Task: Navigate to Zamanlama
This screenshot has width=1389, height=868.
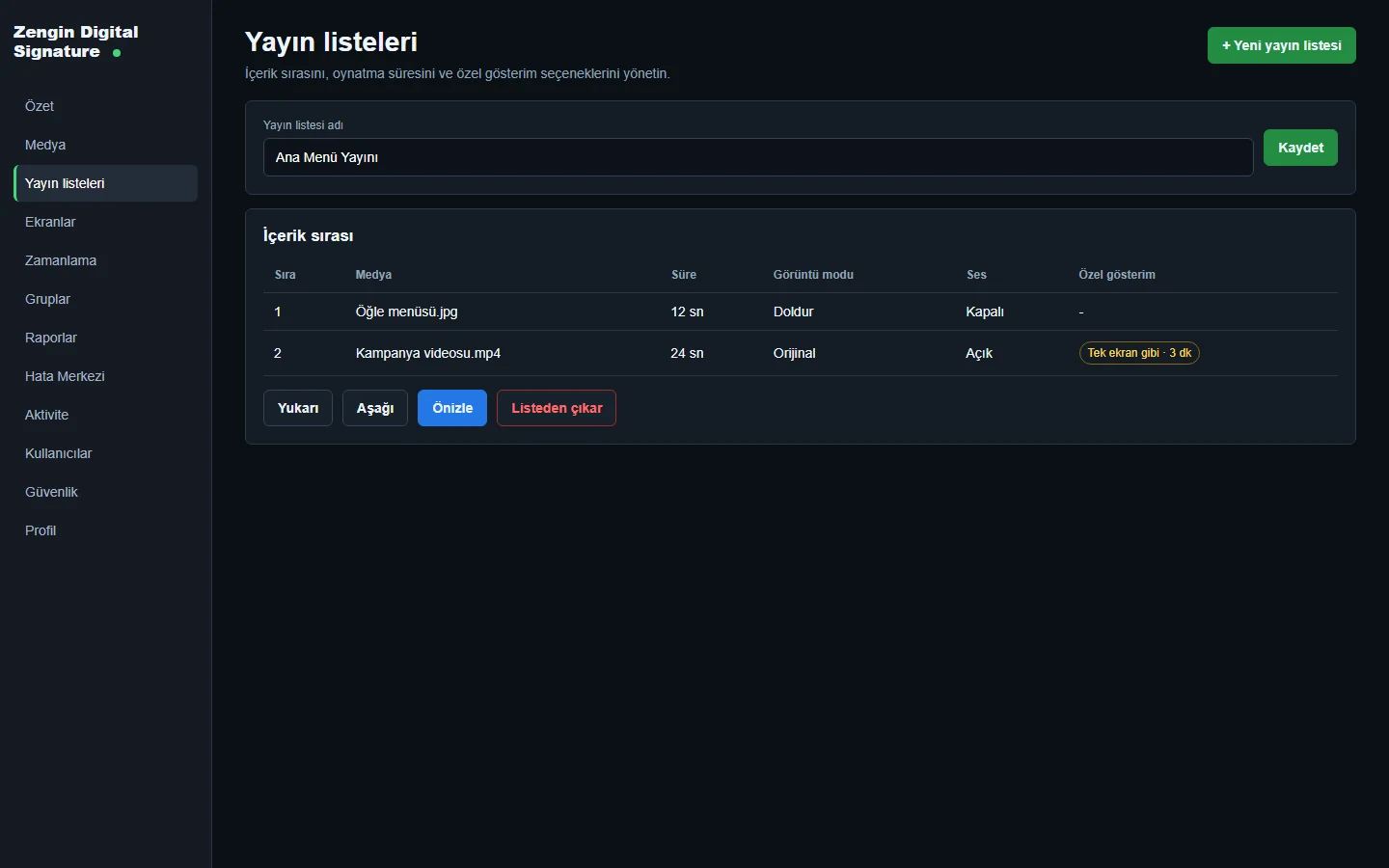Action: click(105, 260)
